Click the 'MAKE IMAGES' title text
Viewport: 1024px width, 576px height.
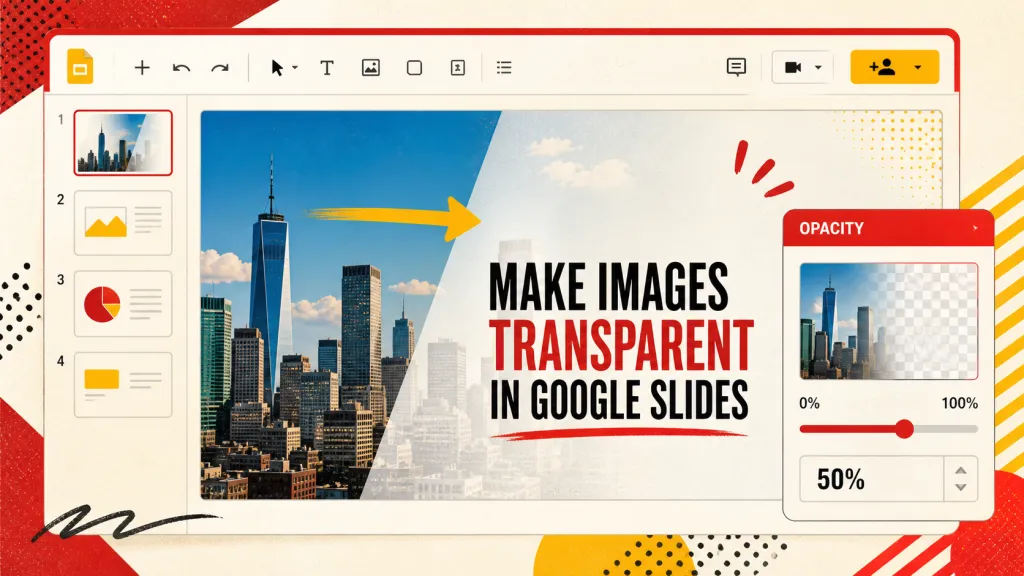tap(608, 287)
